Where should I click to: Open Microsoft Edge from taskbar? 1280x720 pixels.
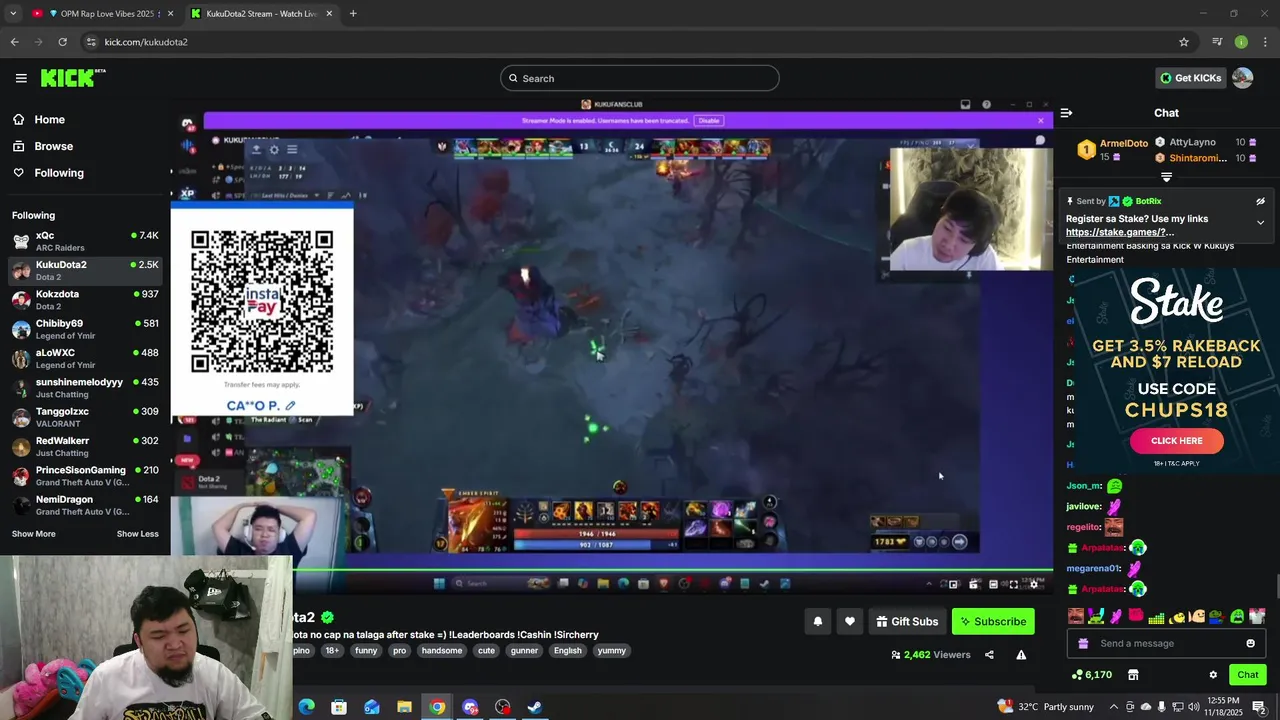point(306,707)
